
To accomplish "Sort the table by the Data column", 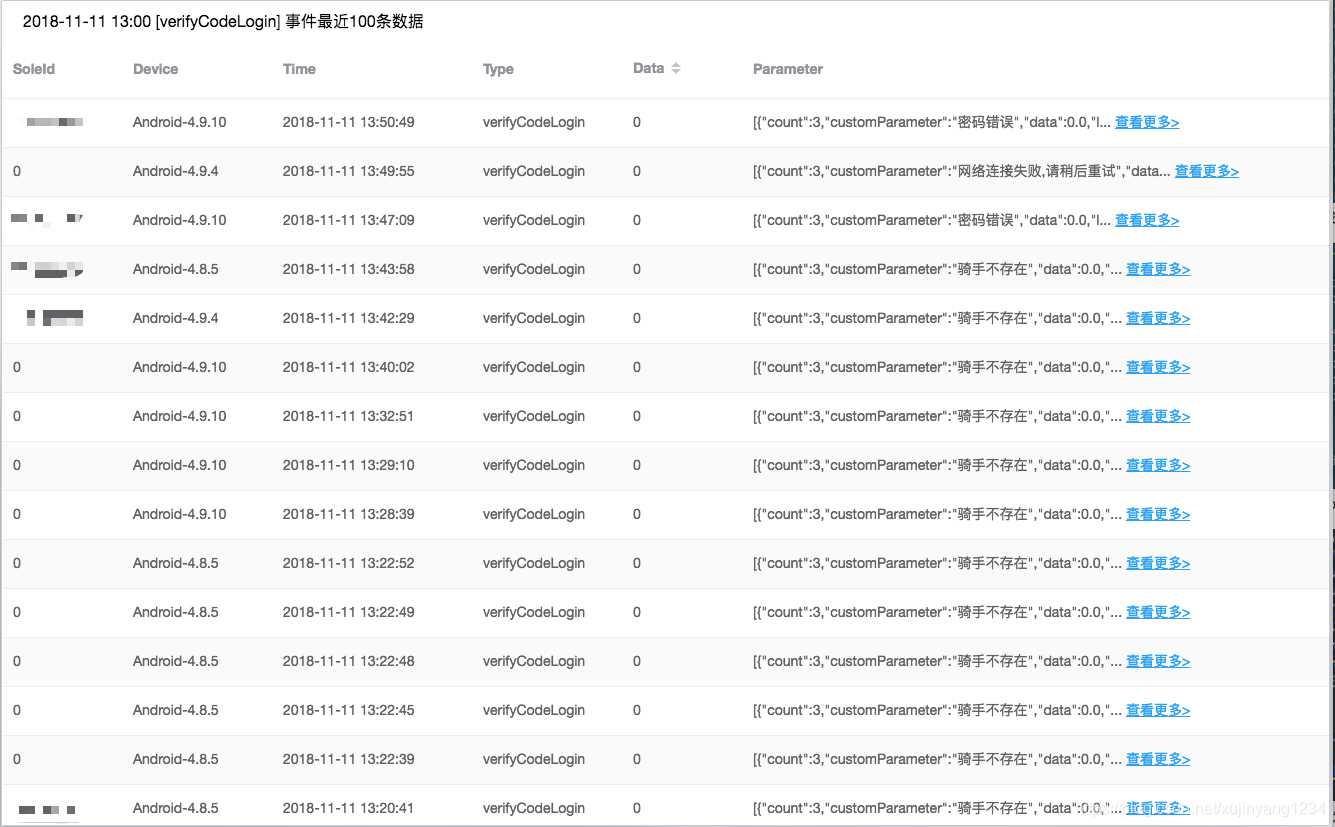I will click(x=676, y=68).
